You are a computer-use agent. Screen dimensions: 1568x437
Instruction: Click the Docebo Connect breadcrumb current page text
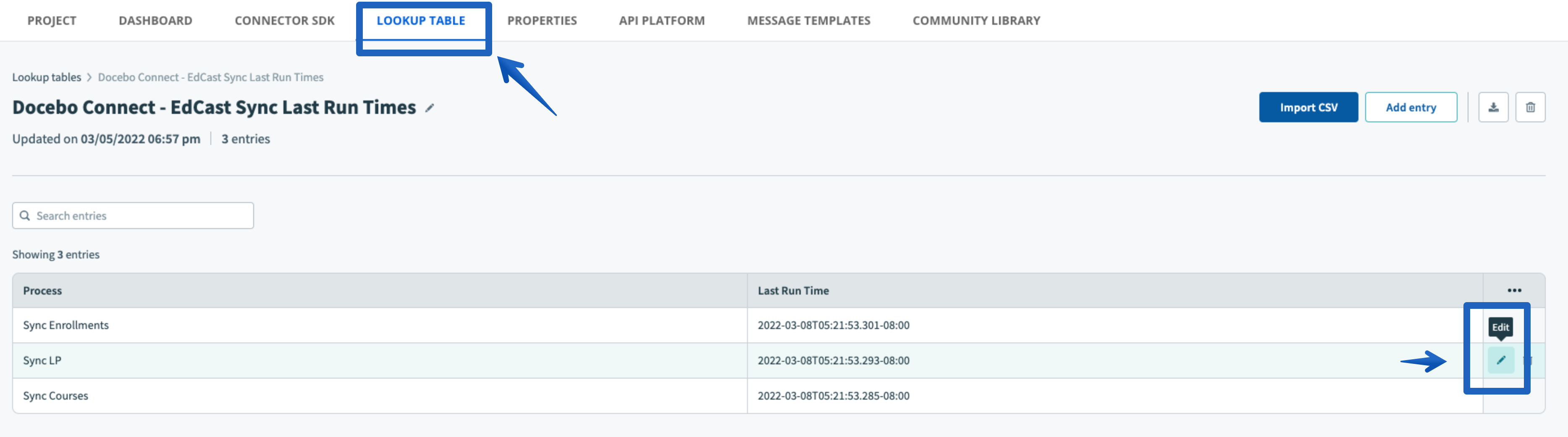tap(211, 77)
